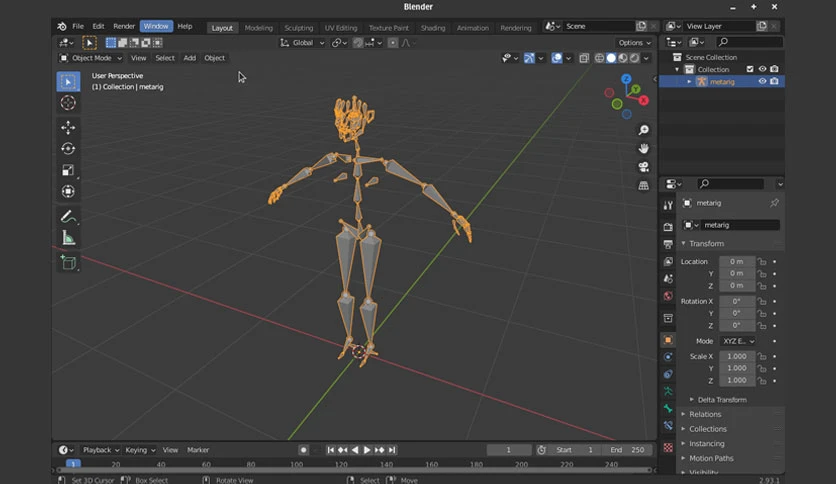The image size is (836, 484).
Task: Activate the 3D Cursor tool
Action: (68, 103)
